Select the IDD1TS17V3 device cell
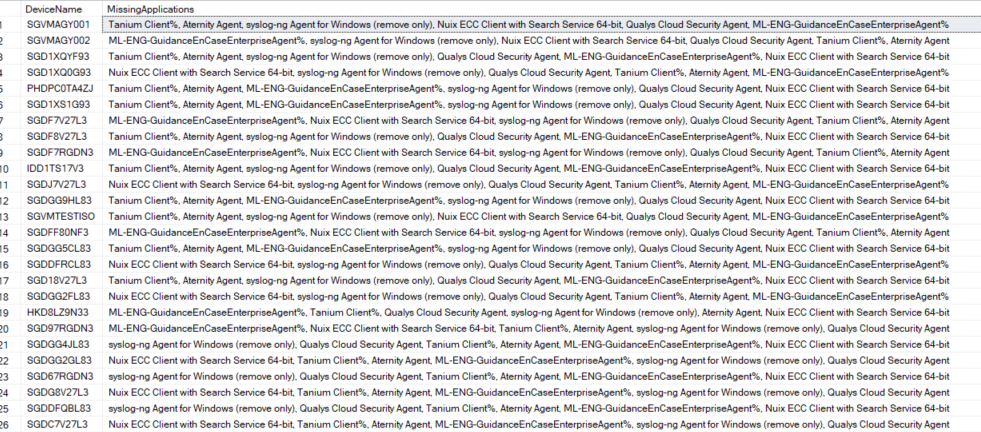The height and width of the screenshot is (432, 981). coord(56,168)
